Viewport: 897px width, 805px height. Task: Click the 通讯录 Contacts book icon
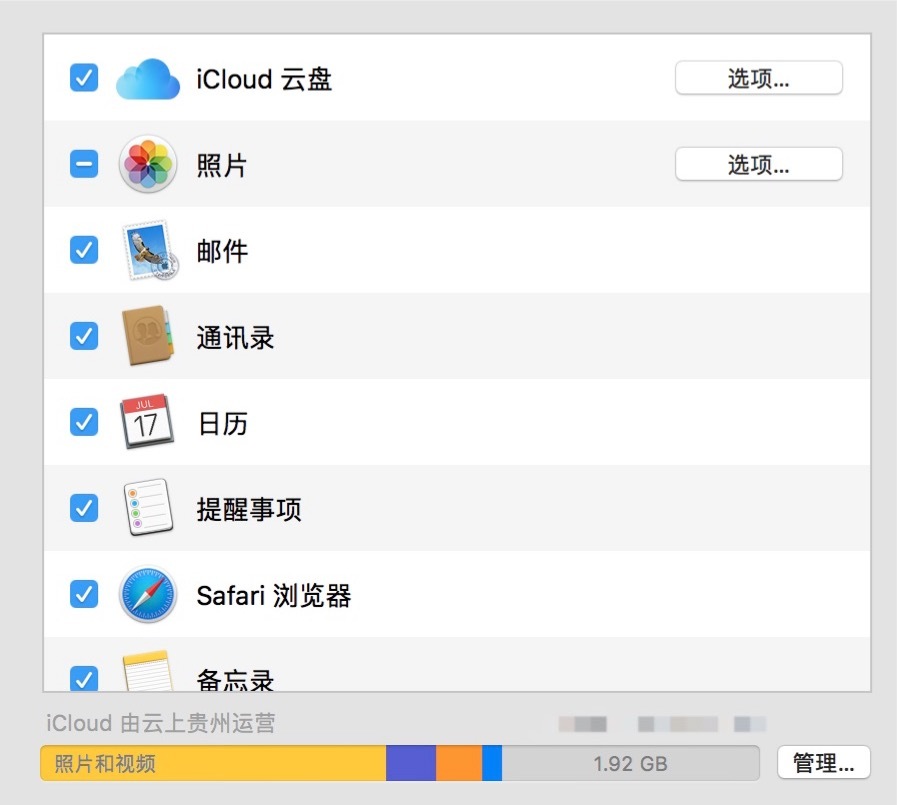click(148, 336)
